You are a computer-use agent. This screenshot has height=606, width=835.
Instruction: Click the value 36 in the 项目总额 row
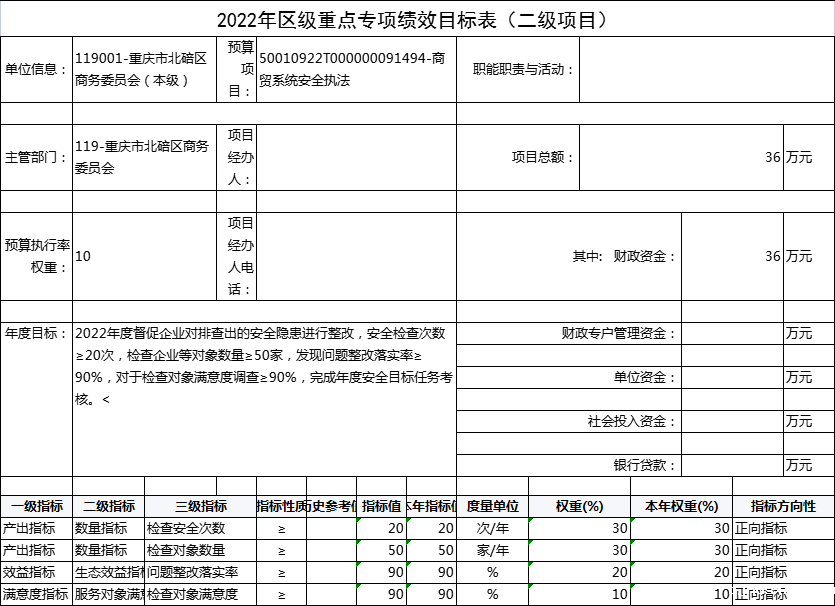(773, 158)
